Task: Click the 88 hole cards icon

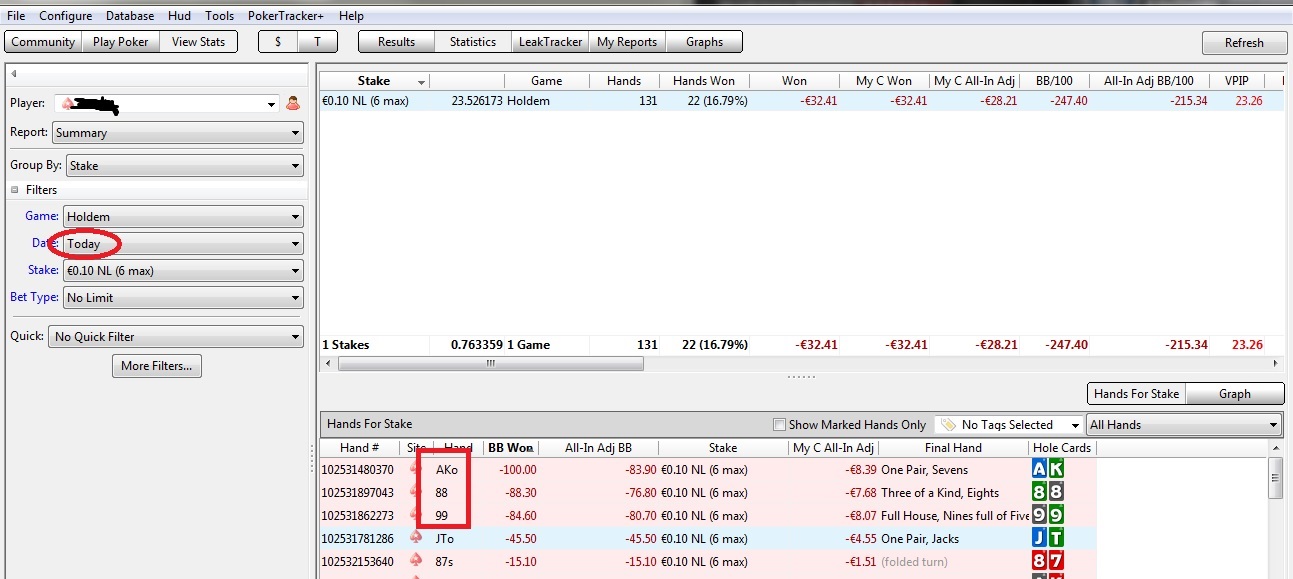Action: click(1048, 492)
